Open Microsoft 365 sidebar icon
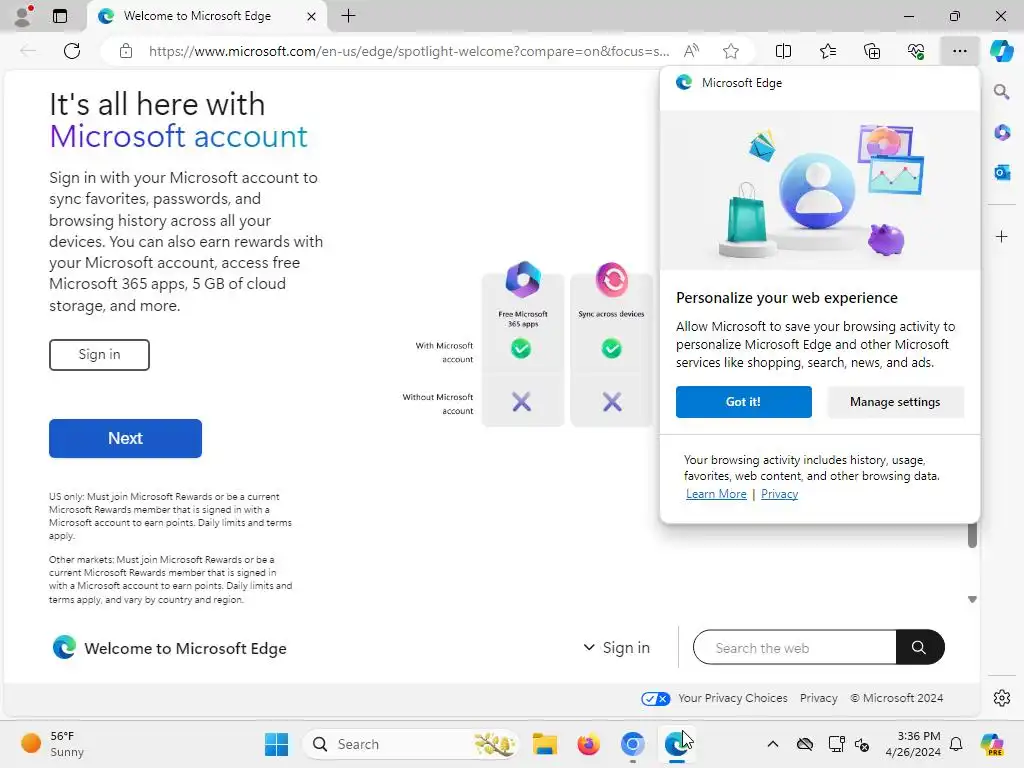The image size is (1024, 768). click(x=1002, y=133)
